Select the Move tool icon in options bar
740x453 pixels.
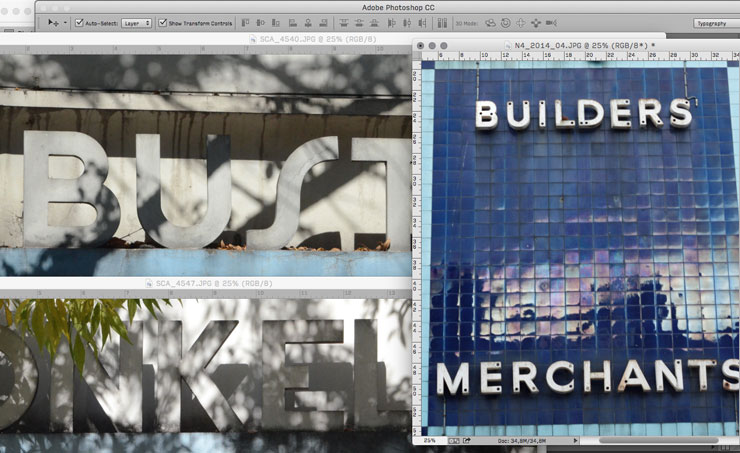coord(53,22)
